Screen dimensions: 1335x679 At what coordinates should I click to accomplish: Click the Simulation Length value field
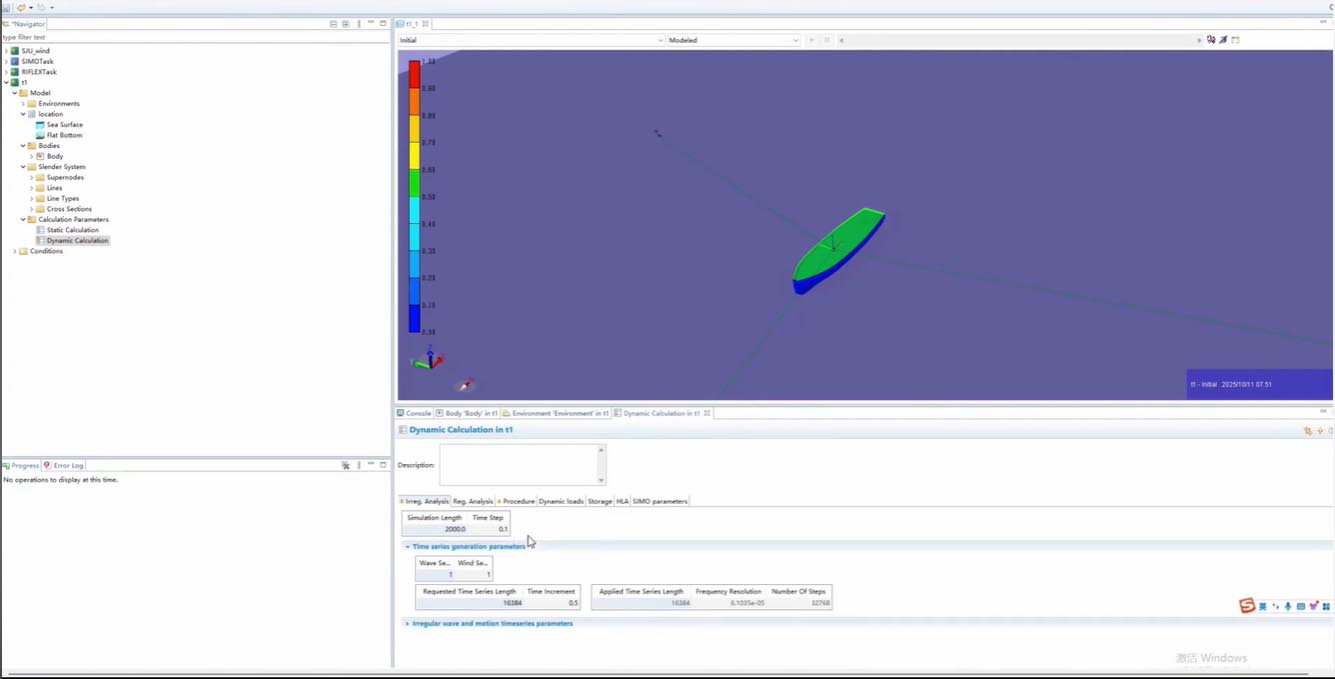click(436, 529)
